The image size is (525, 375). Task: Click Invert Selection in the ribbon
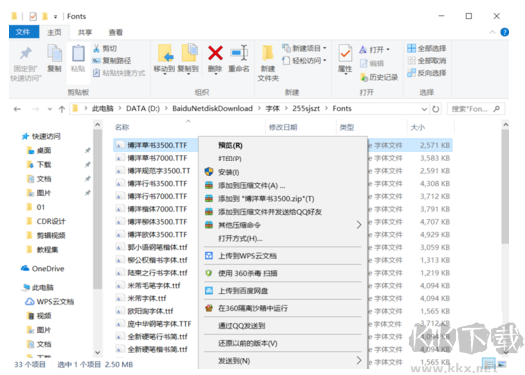[x=427, y=73]
